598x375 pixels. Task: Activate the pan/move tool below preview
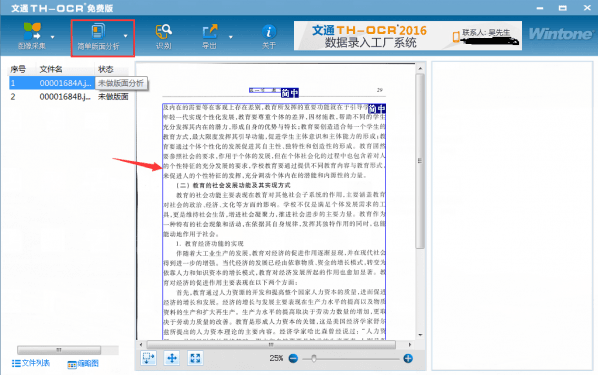coord(172,358)
